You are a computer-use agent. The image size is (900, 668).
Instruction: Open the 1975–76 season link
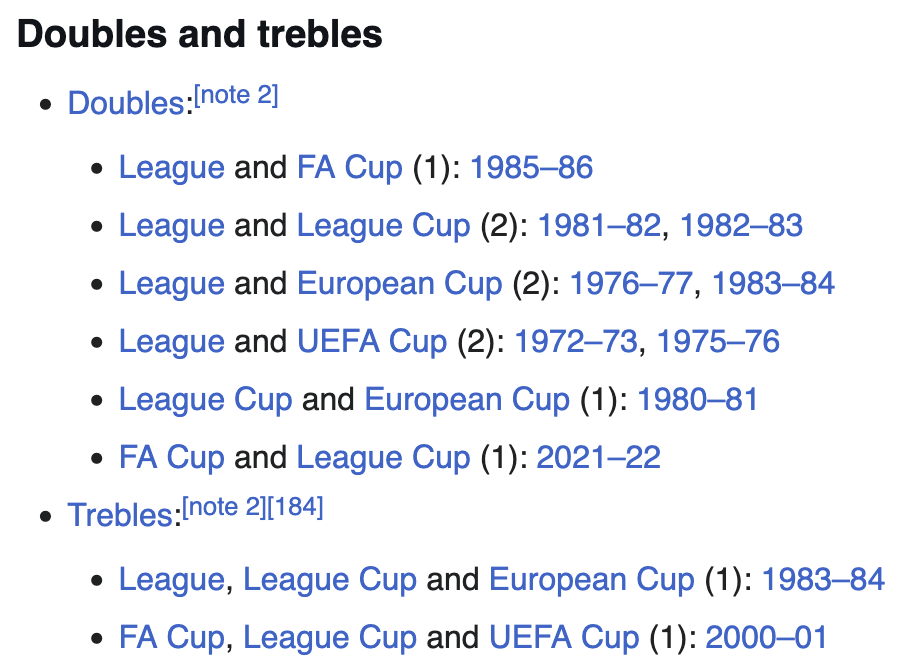pyautogui.click(x=718, y=341)
